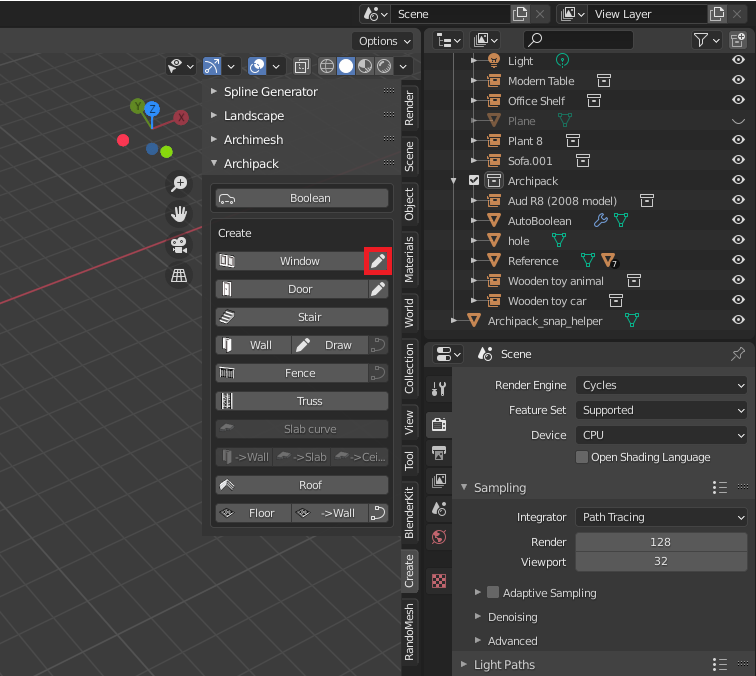
Task: Click the pencil icon next to Window
Action: (x=377, y=261)
